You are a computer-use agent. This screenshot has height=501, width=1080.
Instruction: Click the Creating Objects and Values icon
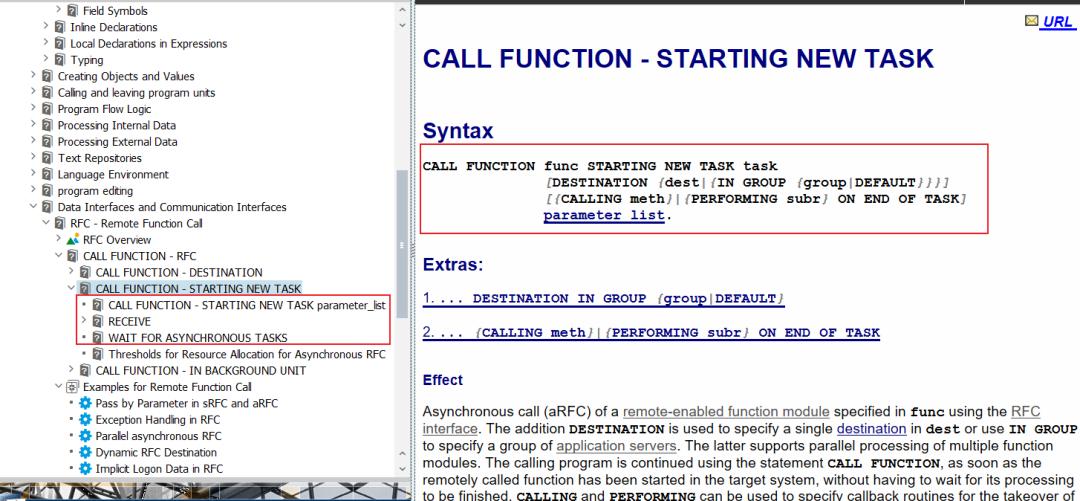(x=48, y=76)
